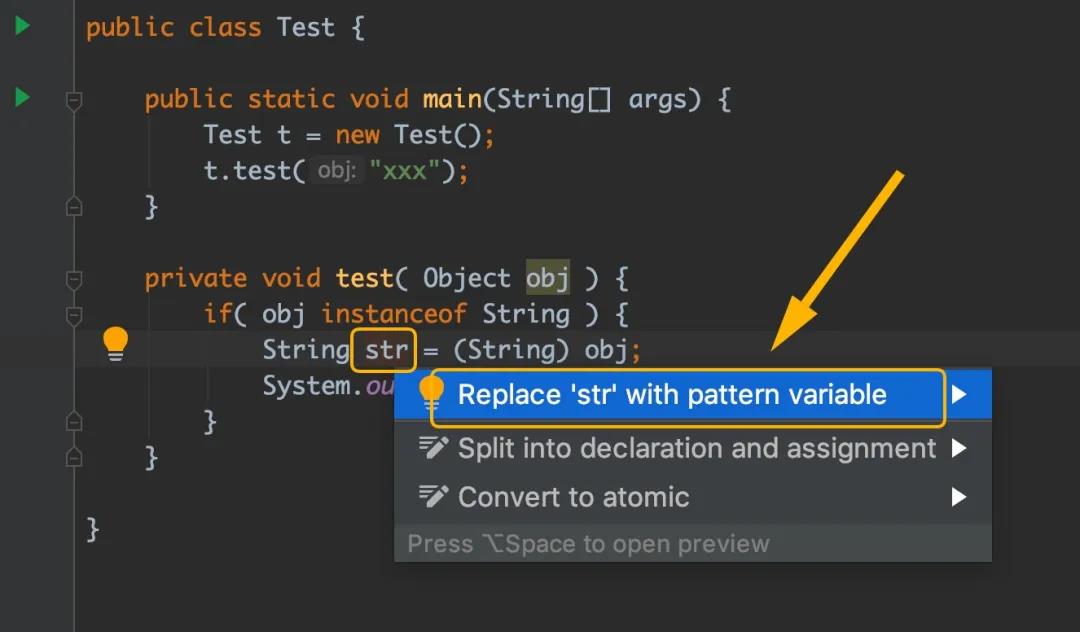Click the highlighted obj parameter in test
This screenshot has height=632, width=1080.
[x=548, y=279]
